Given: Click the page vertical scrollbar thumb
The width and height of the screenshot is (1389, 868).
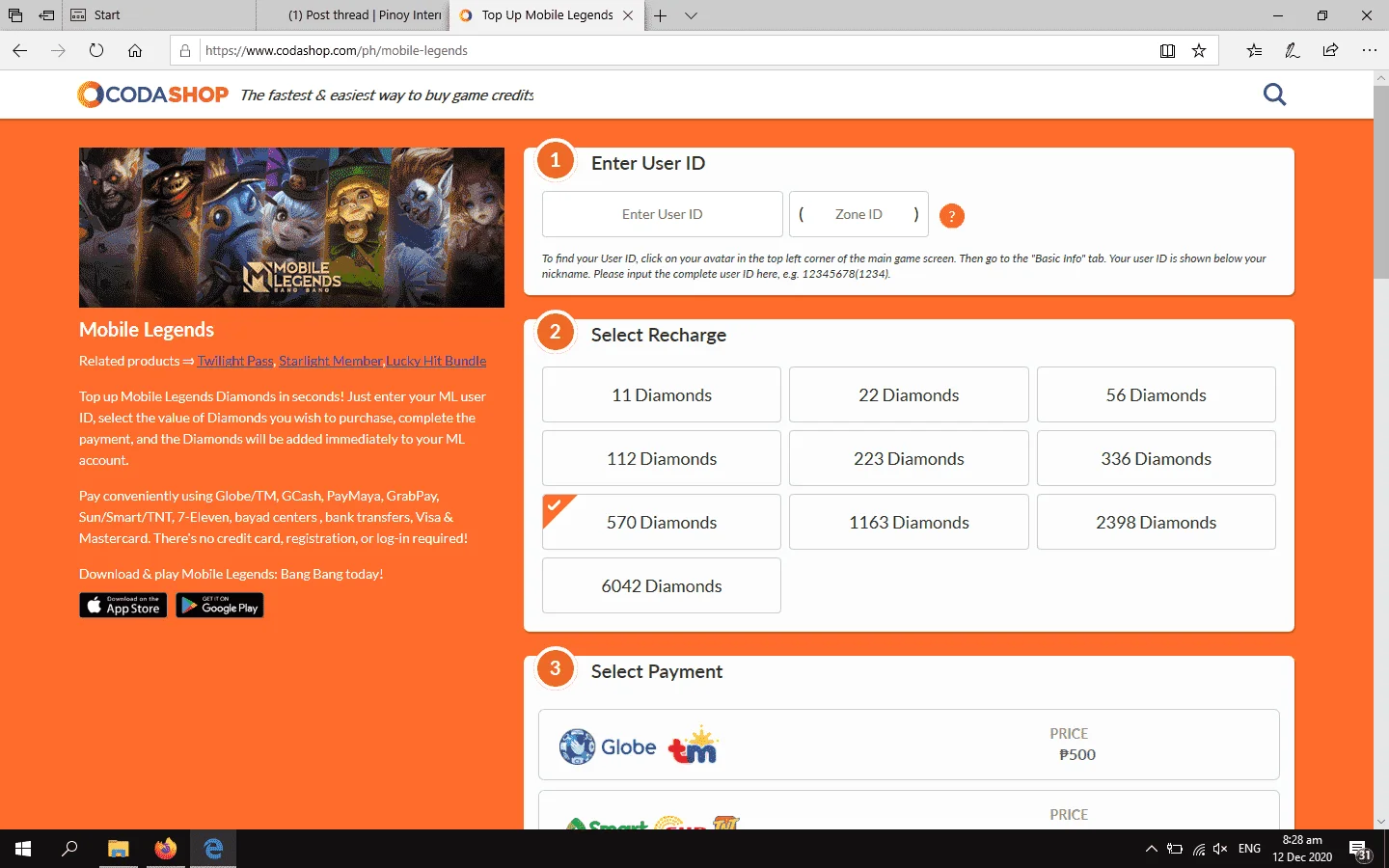Looking at the screenshot, I should click(1380, 181).
